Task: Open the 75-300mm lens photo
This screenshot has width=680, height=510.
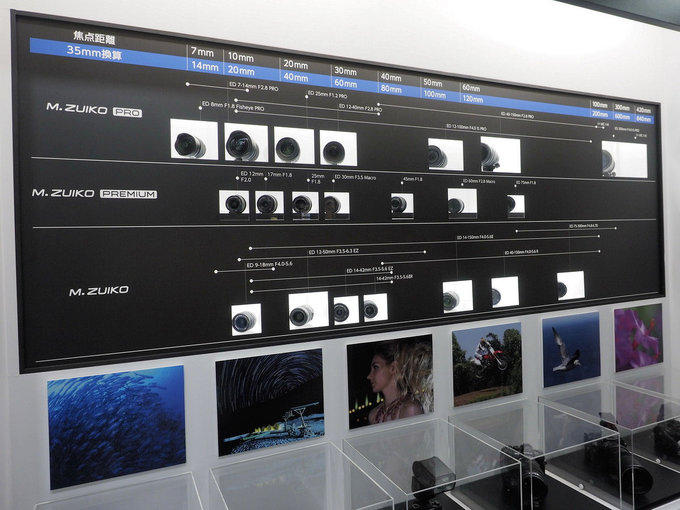Action: (571, 285)
